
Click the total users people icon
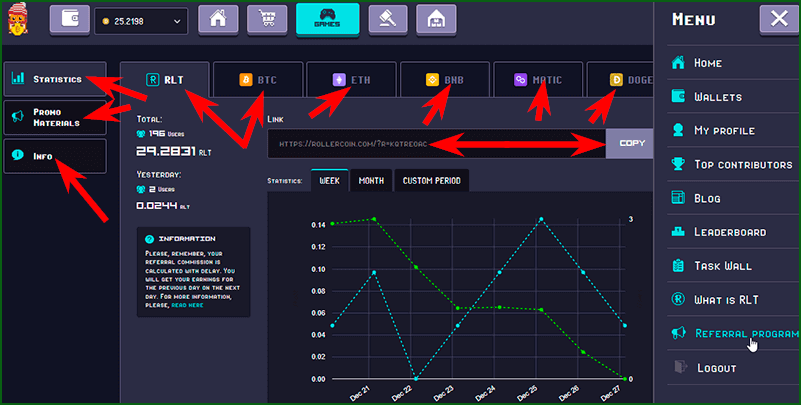coord(141,134)
